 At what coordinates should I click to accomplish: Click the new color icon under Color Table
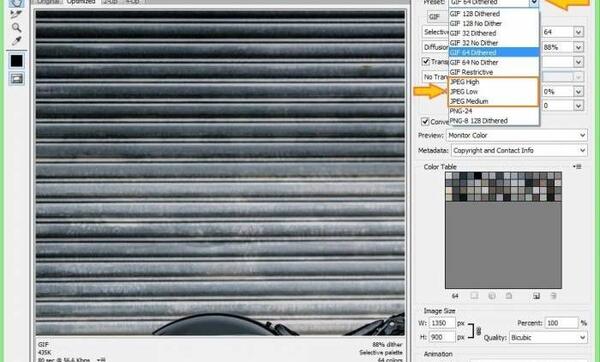536,296
